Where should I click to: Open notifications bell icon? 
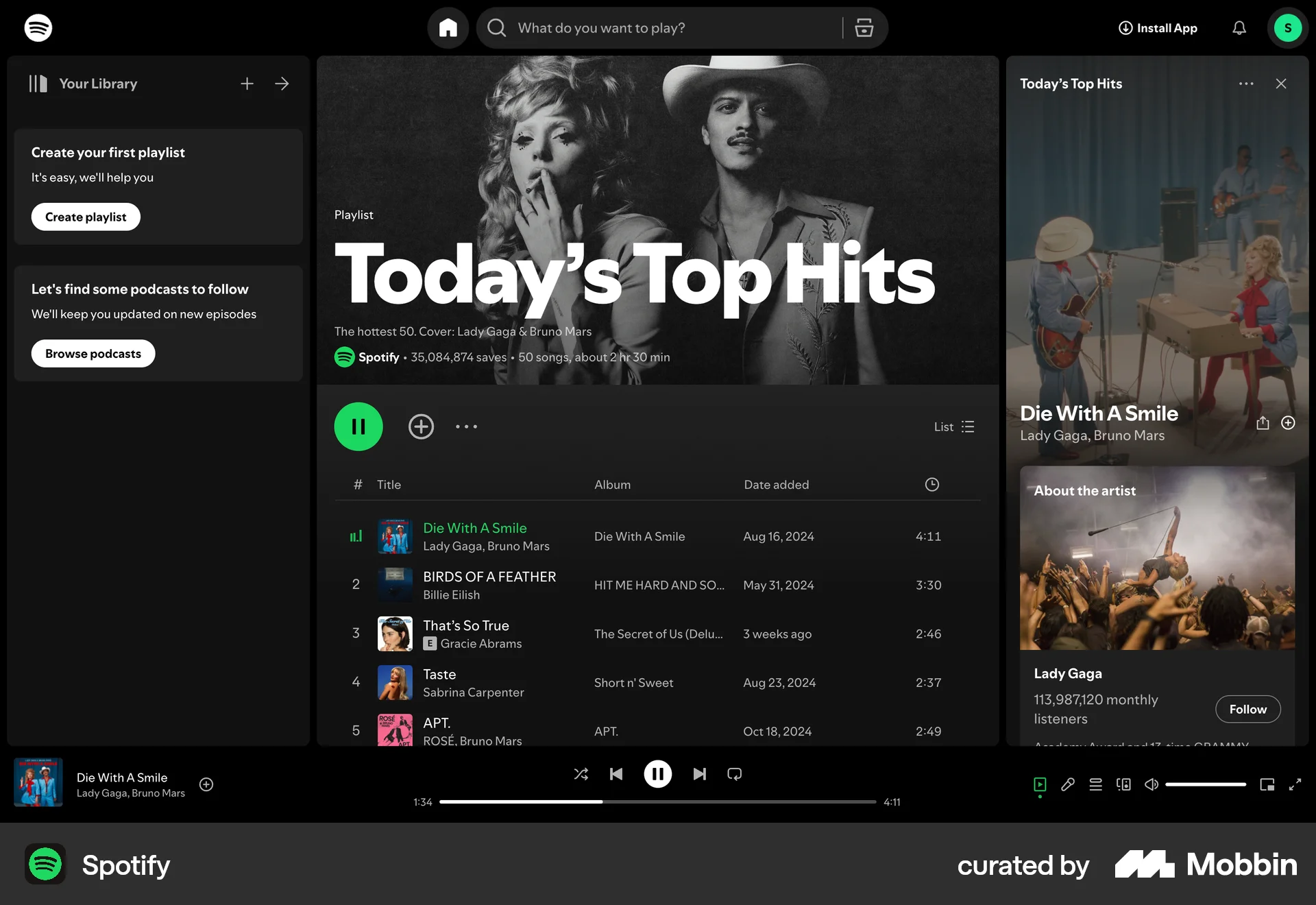click(x=1239, y=27)
